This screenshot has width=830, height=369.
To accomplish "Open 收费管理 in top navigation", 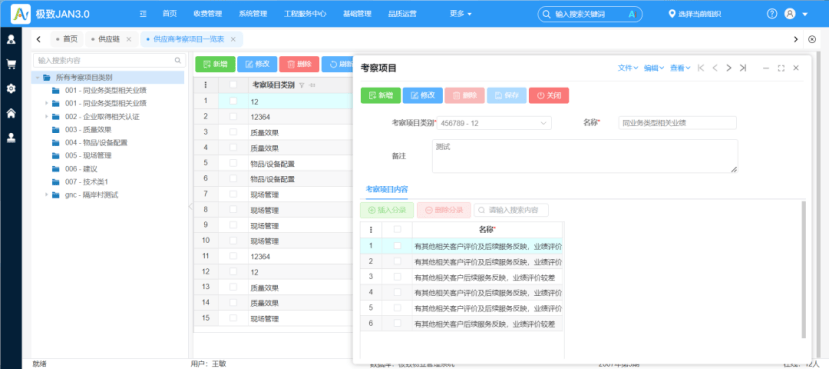I will pyautogui.click(x=208, y=14).
